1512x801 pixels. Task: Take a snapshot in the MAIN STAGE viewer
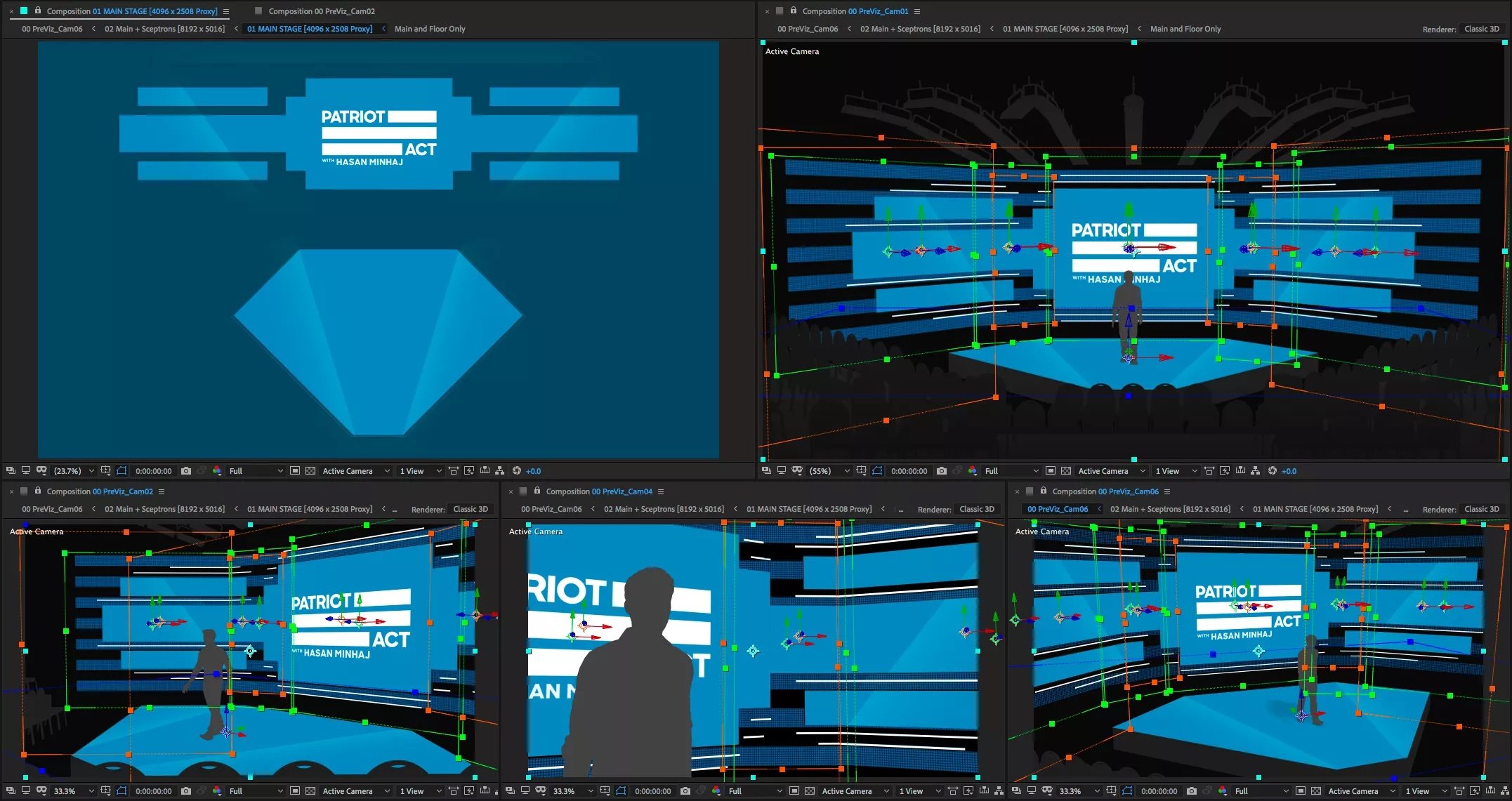tap(185, 471)
